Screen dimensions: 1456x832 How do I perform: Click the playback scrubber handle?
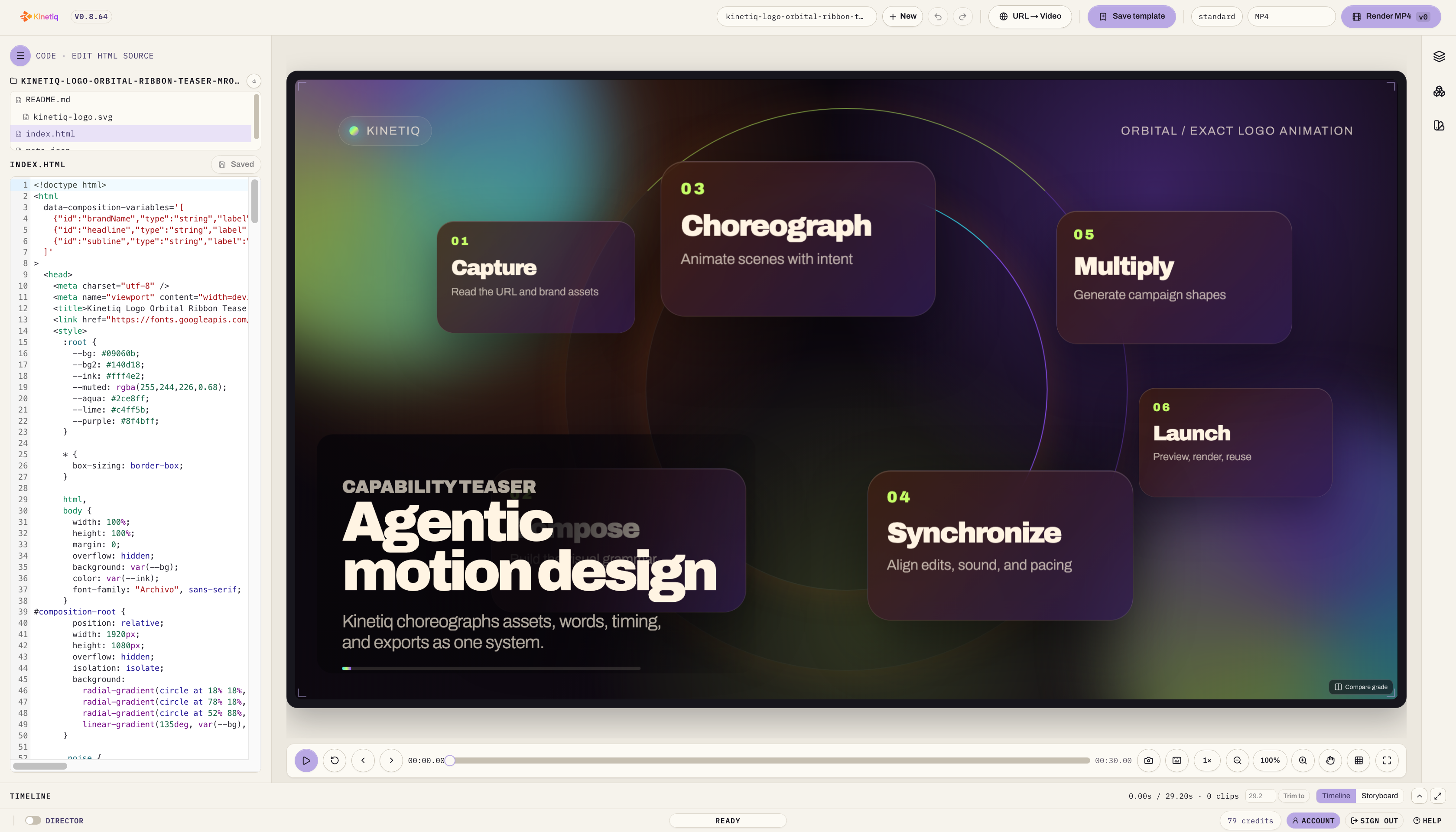tap(450, 760)
